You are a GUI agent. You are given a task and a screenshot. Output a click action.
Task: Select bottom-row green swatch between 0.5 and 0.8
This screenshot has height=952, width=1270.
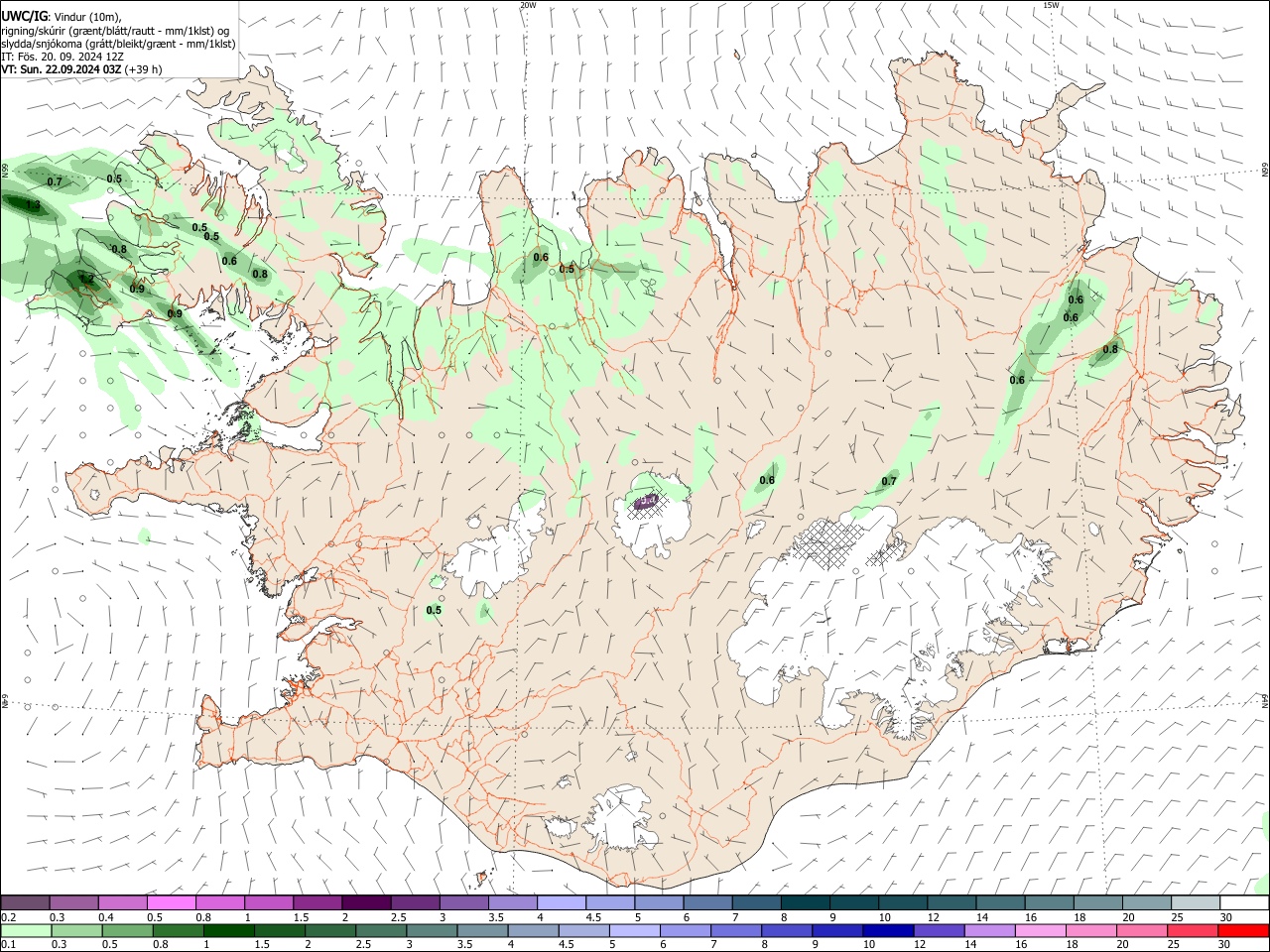[128, 930]
